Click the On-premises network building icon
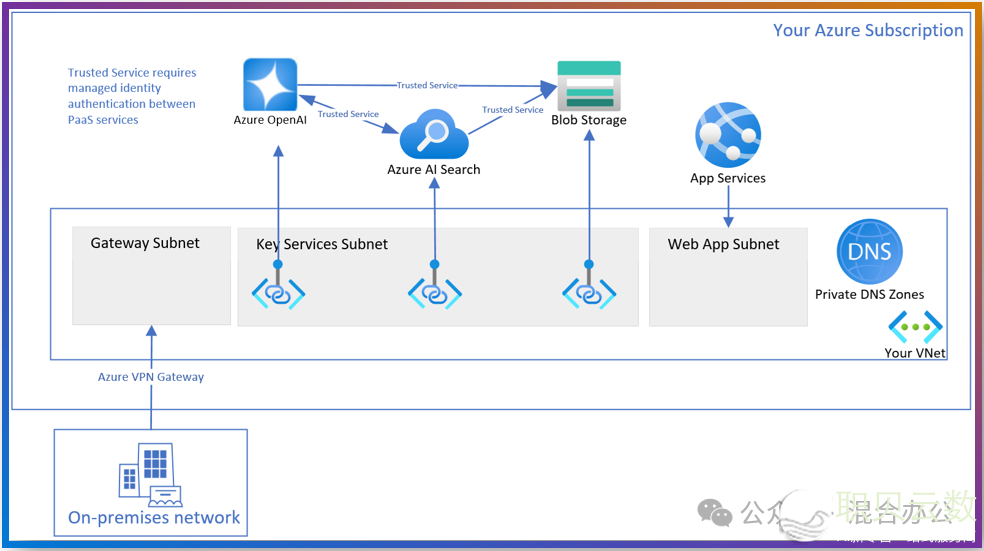Screen dimensions: 984x551 149,476
